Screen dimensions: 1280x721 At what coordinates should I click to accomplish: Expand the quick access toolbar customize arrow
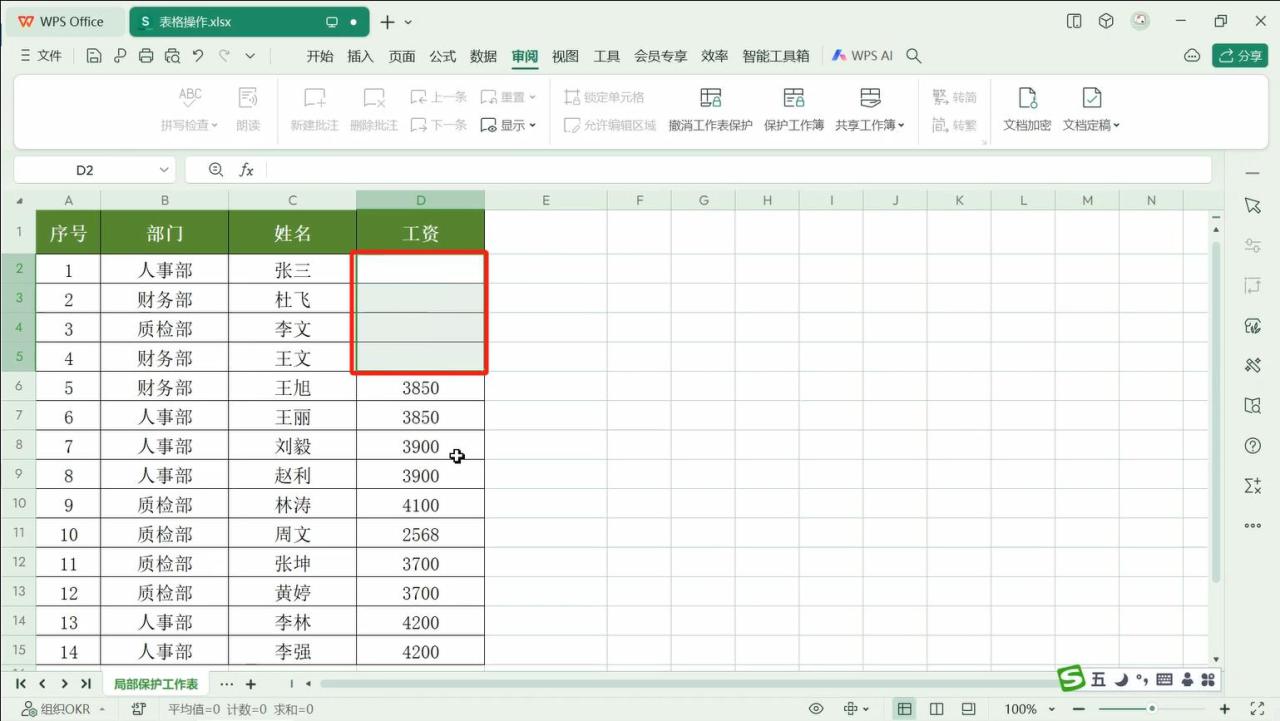coord(250,56)
